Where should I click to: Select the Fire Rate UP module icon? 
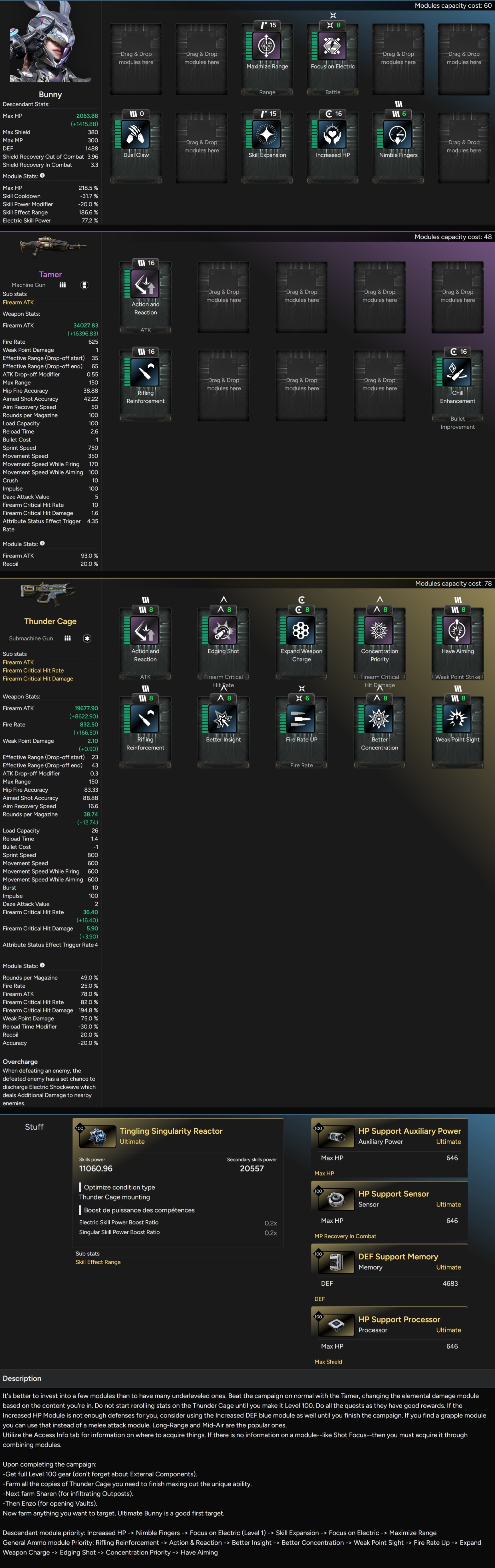click(302, 719)
